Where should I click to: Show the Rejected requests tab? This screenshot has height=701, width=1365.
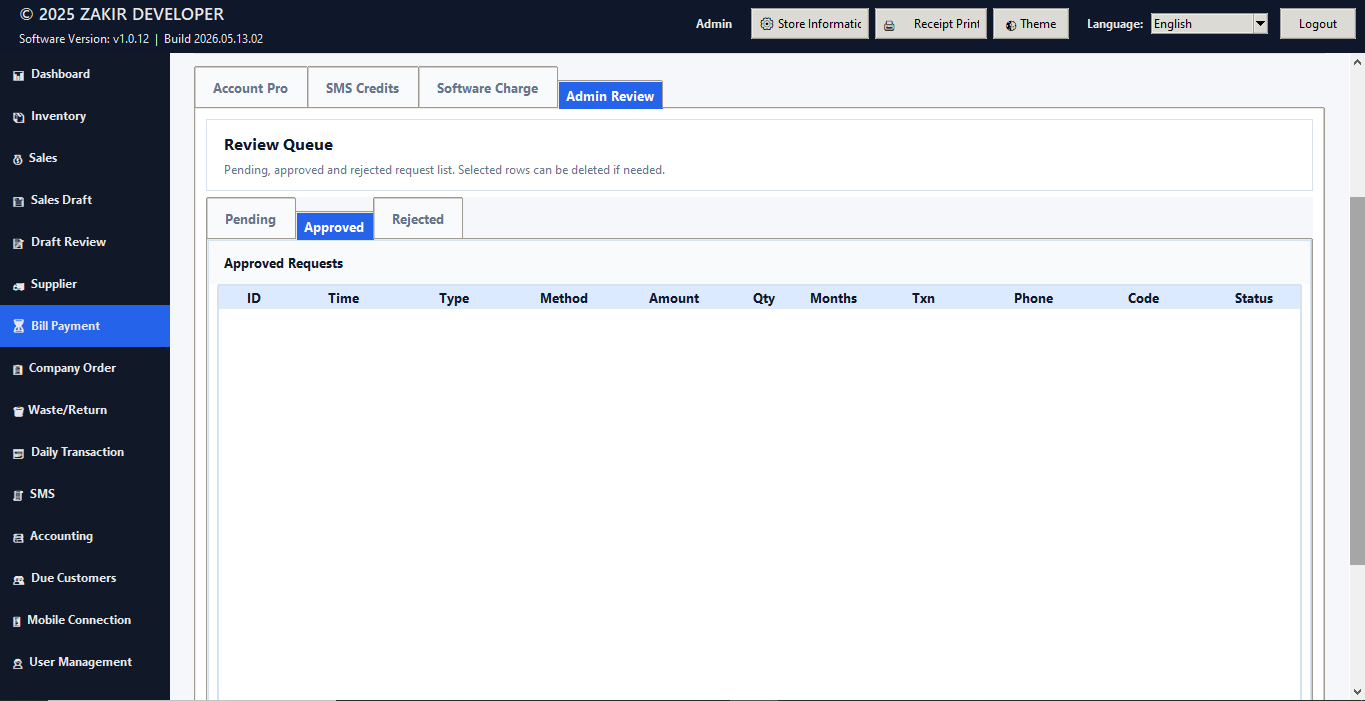coord(418,219)
